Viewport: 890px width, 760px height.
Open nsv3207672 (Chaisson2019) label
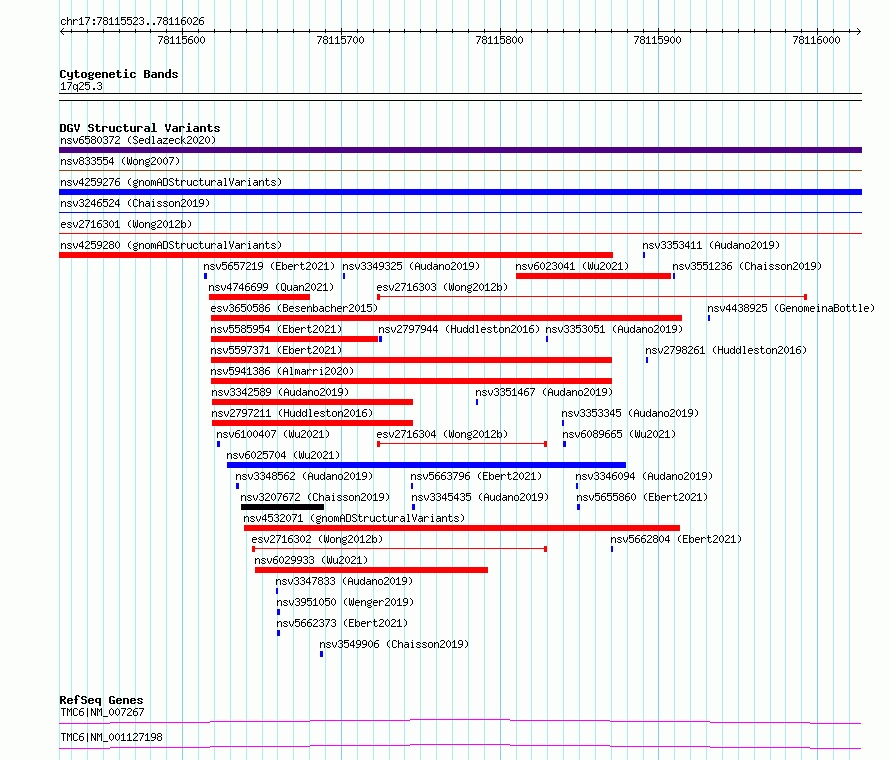point(315,497)
